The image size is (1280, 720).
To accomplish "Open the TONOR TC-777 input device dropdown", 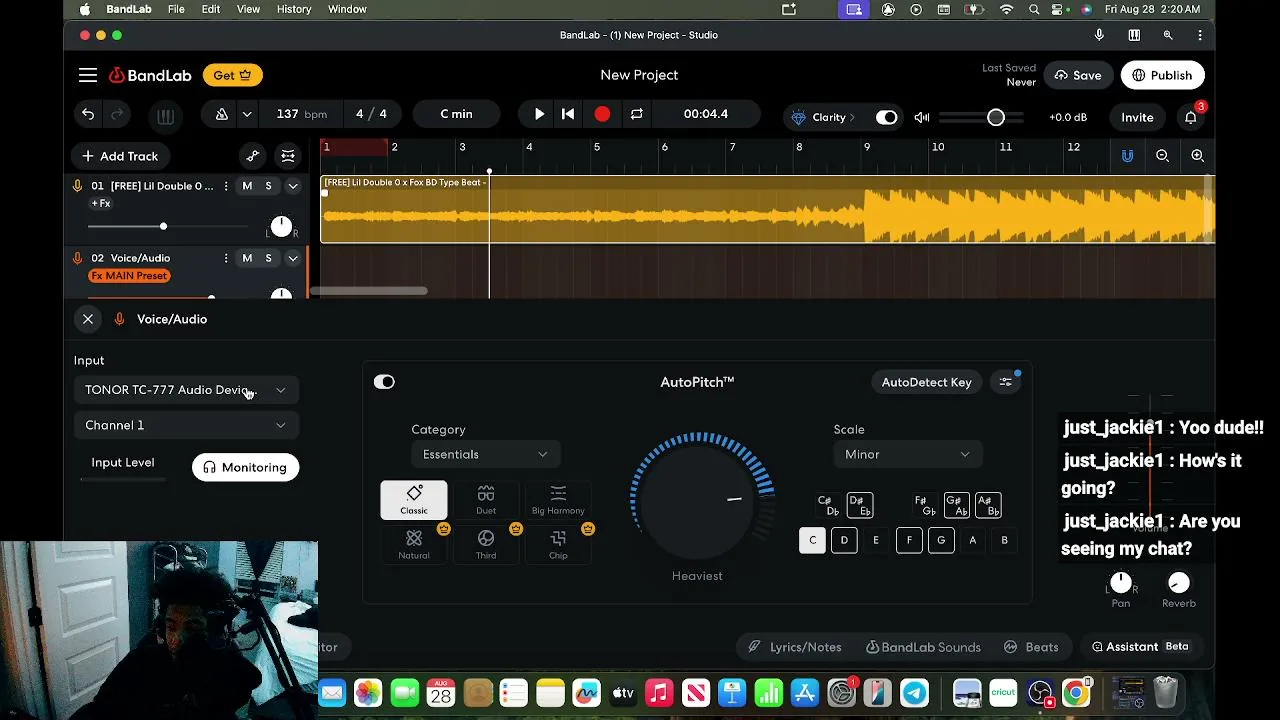I will [186, 390].
